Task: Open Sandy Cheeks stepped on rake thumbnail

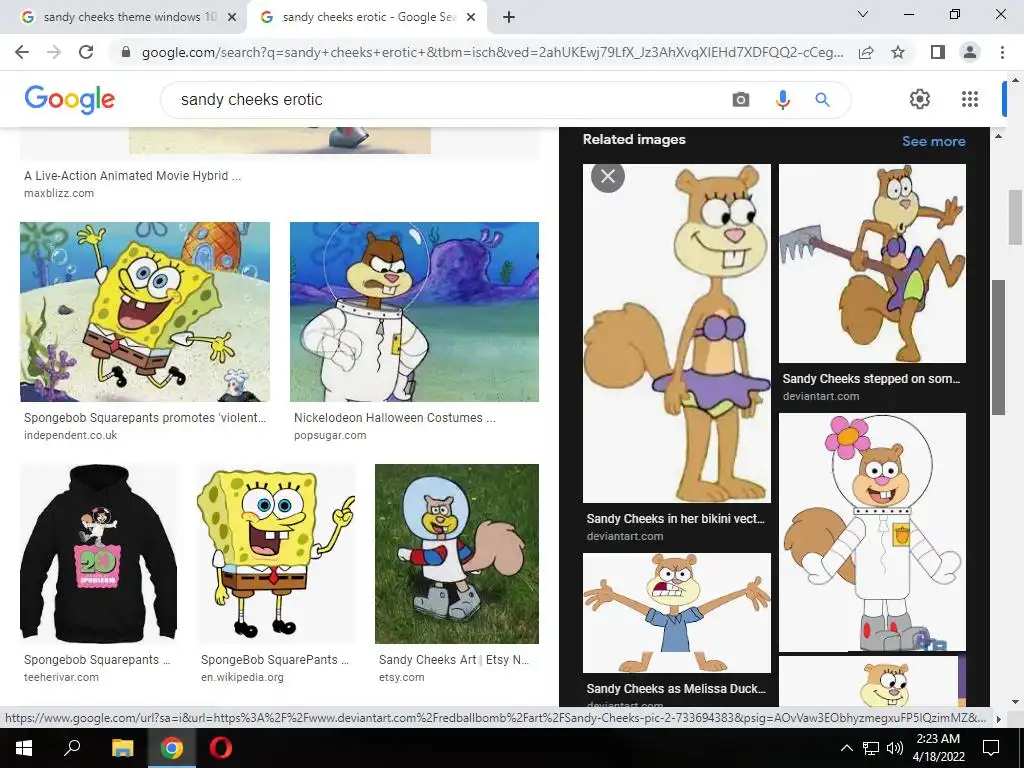Action: pos(872,263)
